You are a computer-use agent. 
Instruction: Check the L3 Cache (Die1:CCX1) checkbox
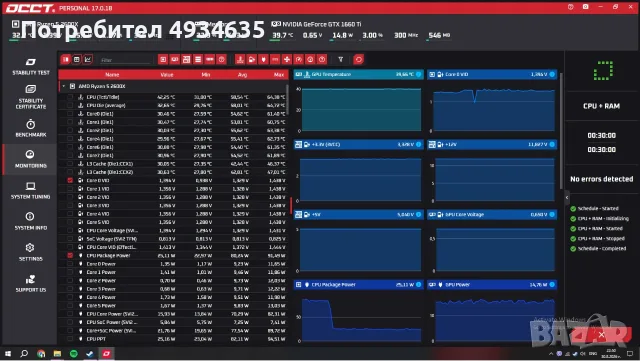70,163
